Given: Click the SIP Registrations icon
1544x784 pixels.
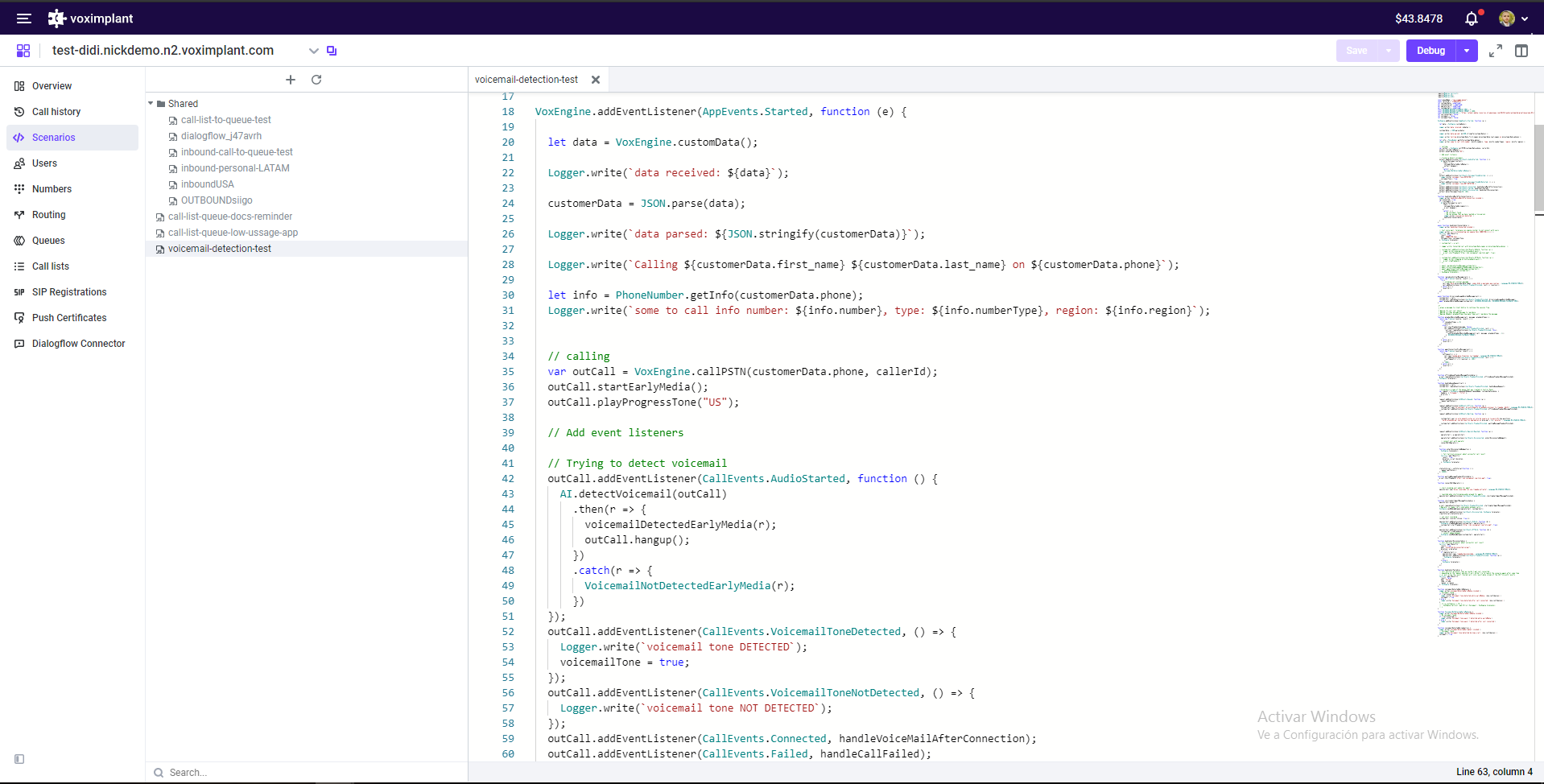Looking at the screenshot, I should pyautogui.click(x=19, y=292).
